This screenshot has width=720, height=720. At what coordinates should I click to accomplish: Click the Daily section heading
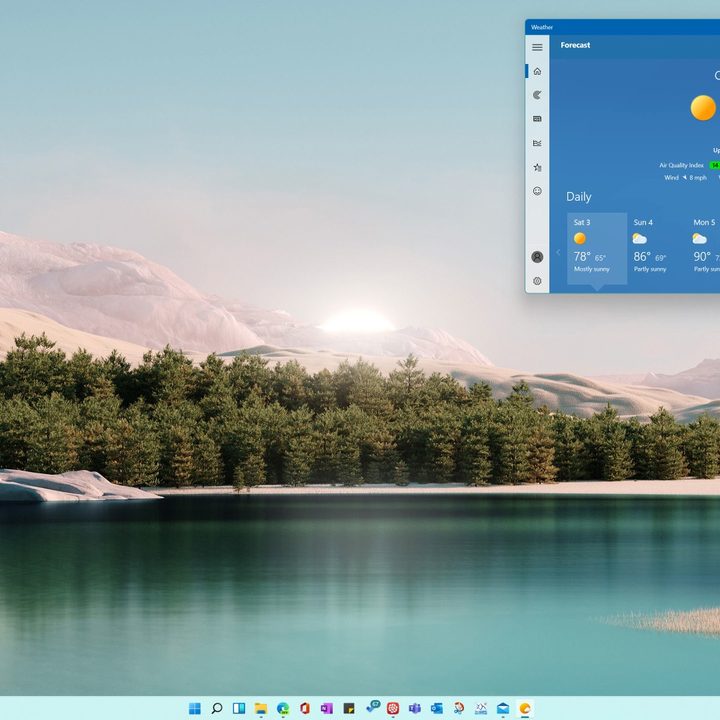pyautogui.click(x=579, y=197)
